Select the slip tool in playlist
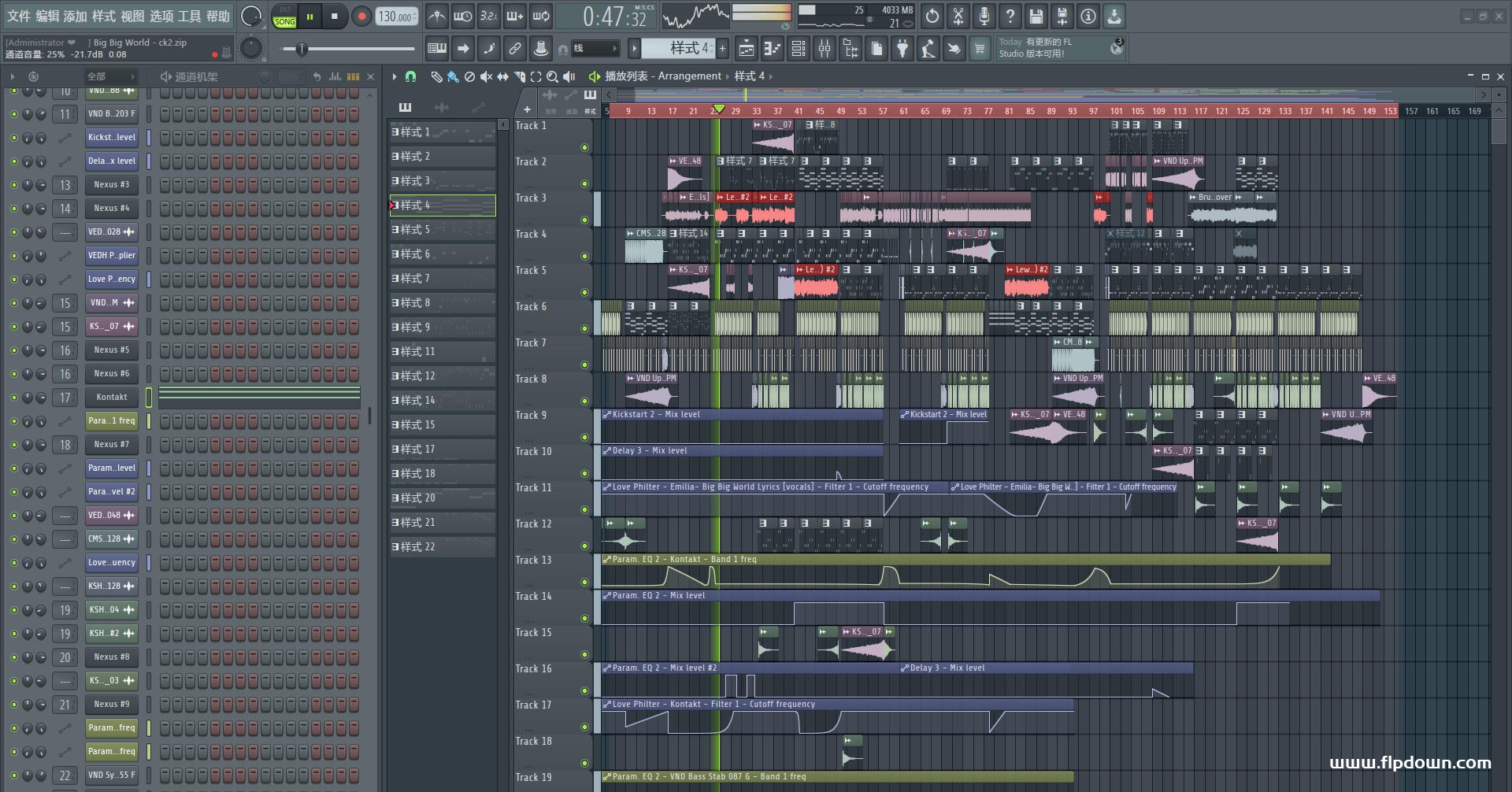 (x=502, y=76)
